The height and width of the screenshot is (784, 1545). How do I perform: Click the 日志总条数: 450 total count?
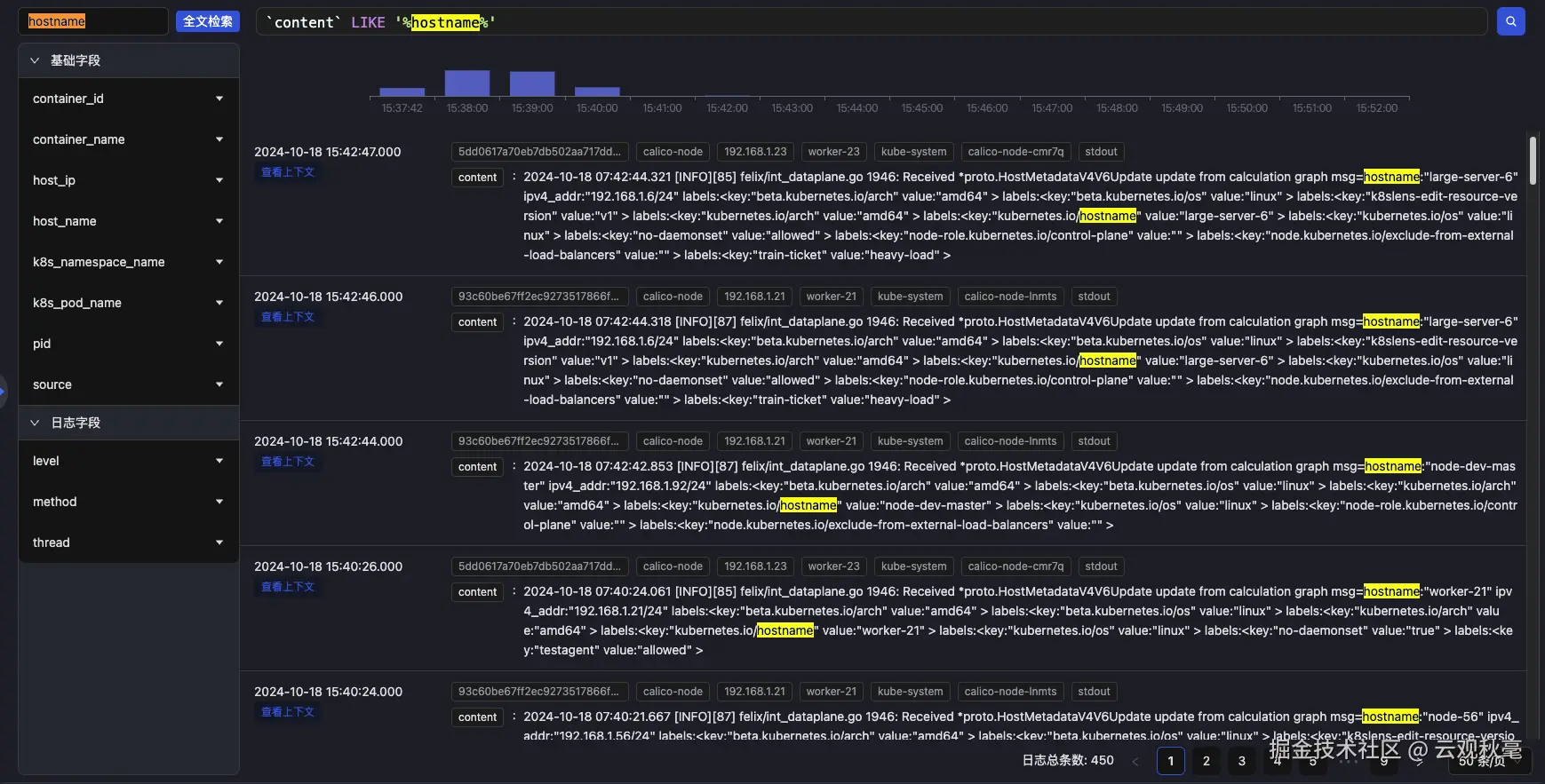pyautogui.click(x=1068, y=760)
